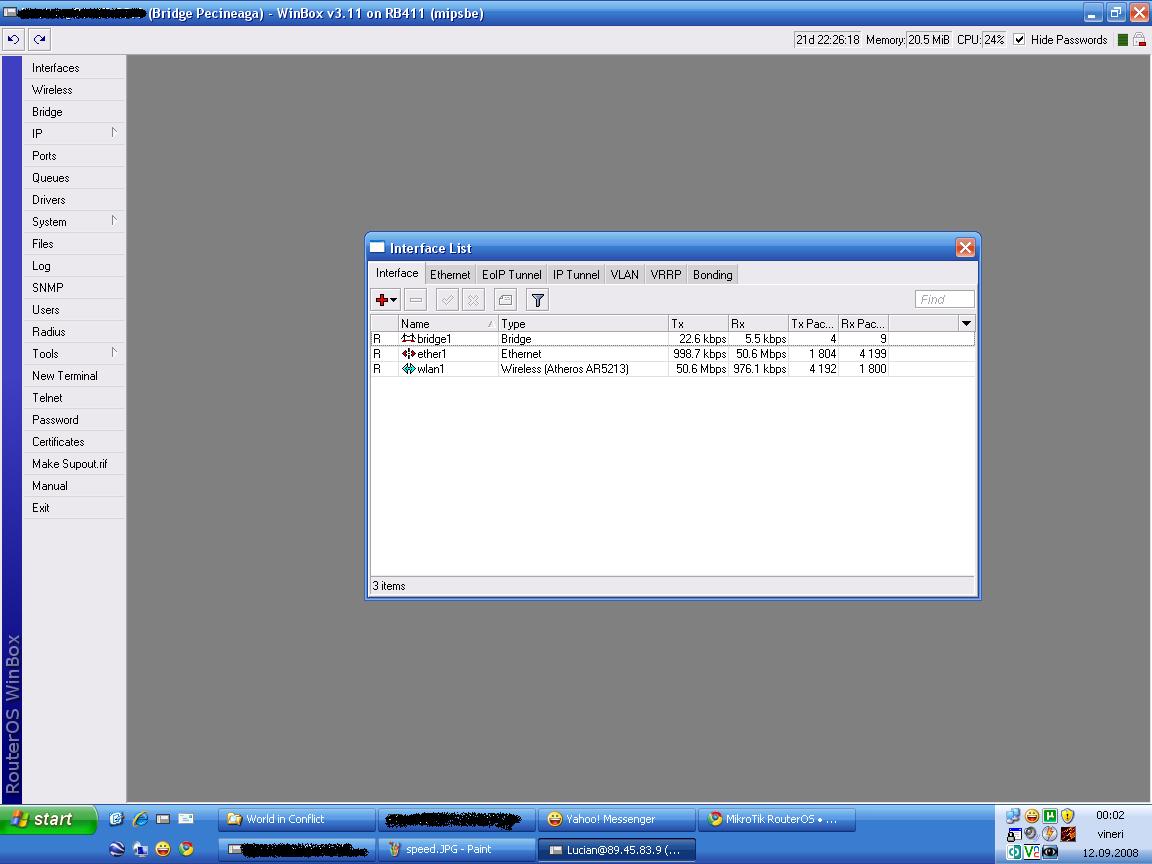The width and height of the screenshot is (1152, 864).
Task: Click the ether1 interface icon
Action: [408, 353]
